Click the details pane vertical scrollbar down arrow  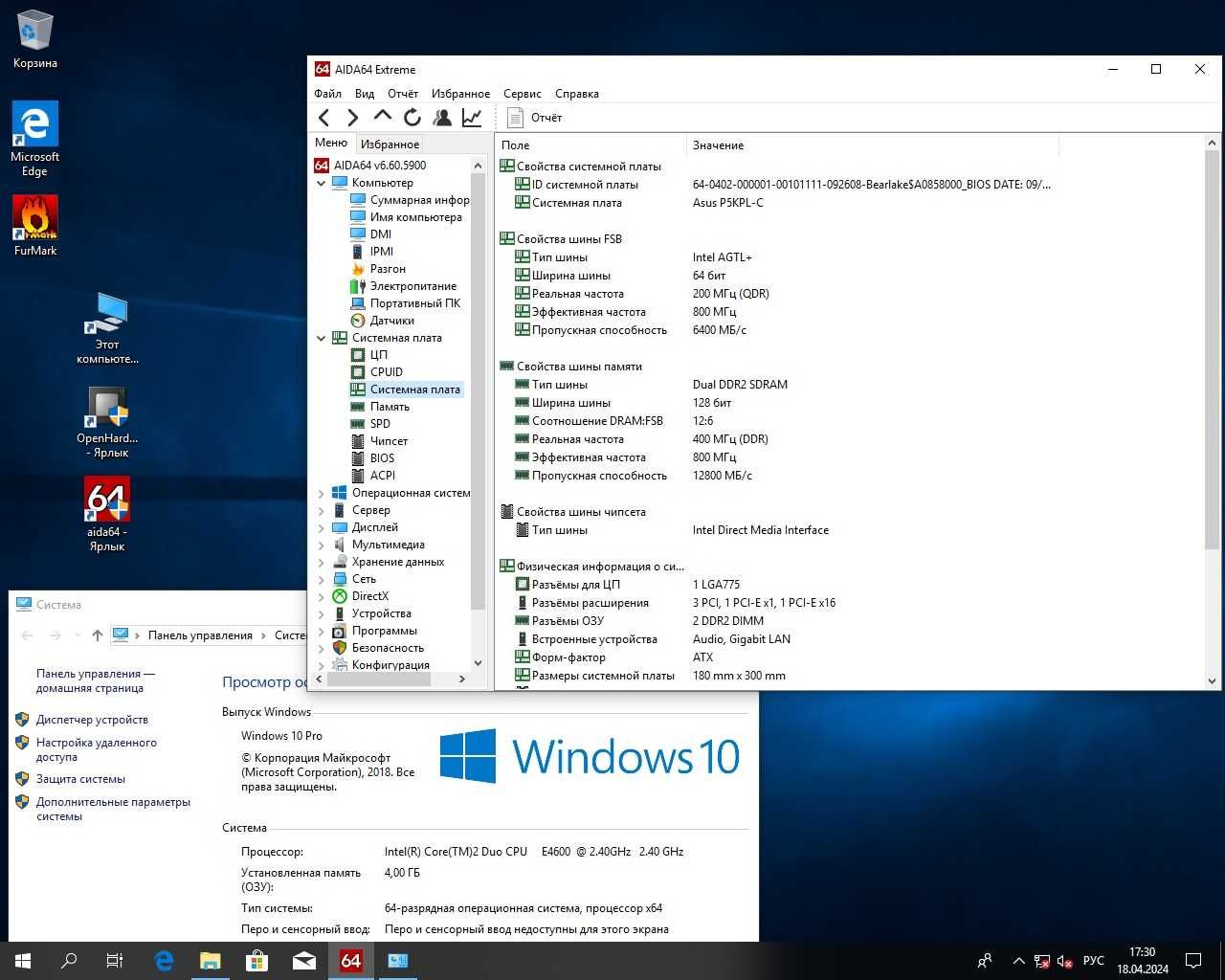point(1213,681)
